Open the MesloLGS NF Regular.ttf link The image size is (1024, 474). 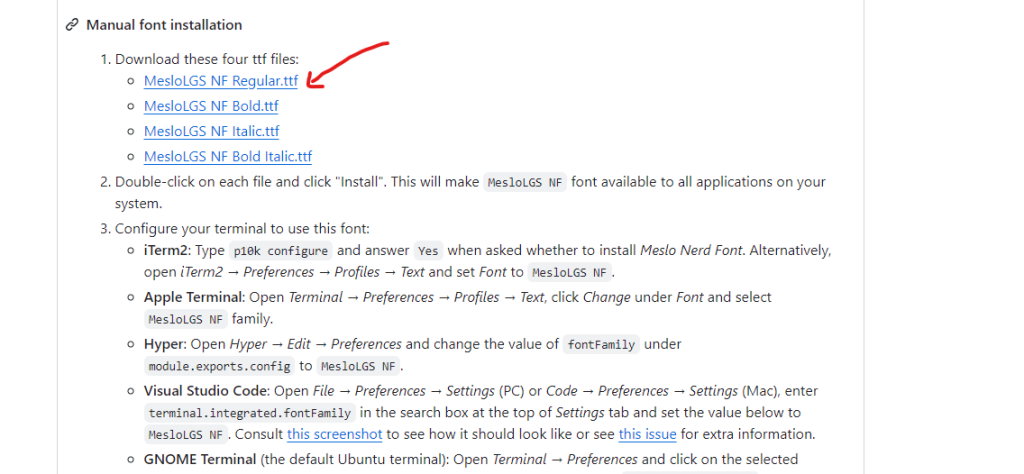click(x=221, y=81)
